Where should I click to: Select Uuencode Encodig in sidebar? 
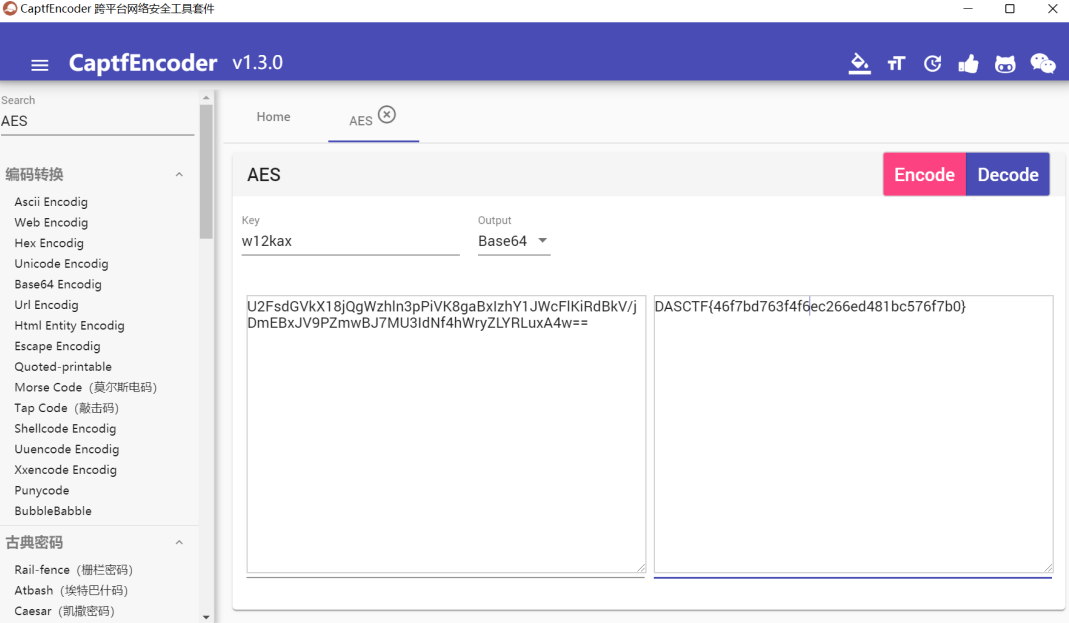(x=67, y=449)
